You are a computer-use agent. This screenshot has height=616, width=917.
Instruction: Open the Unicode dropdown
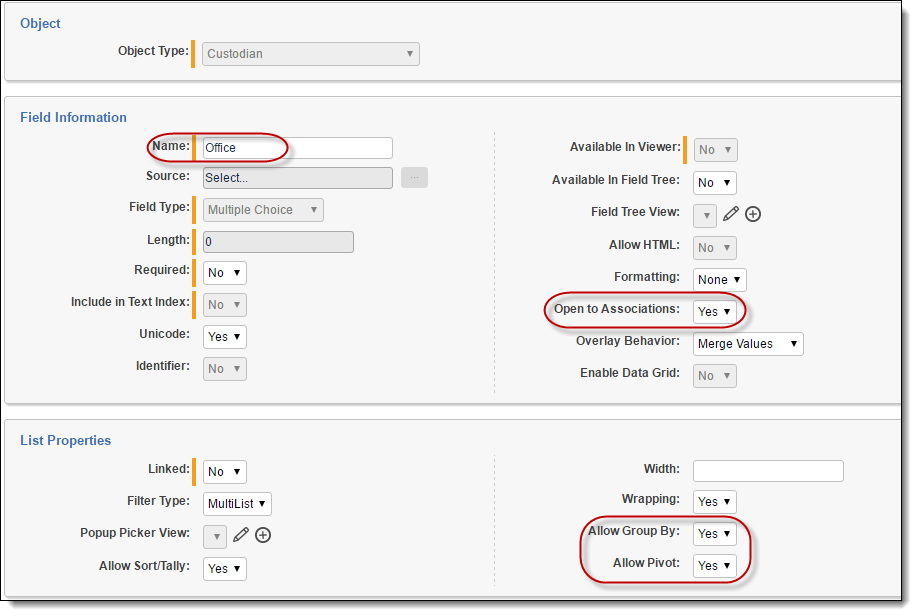point(224,337)
